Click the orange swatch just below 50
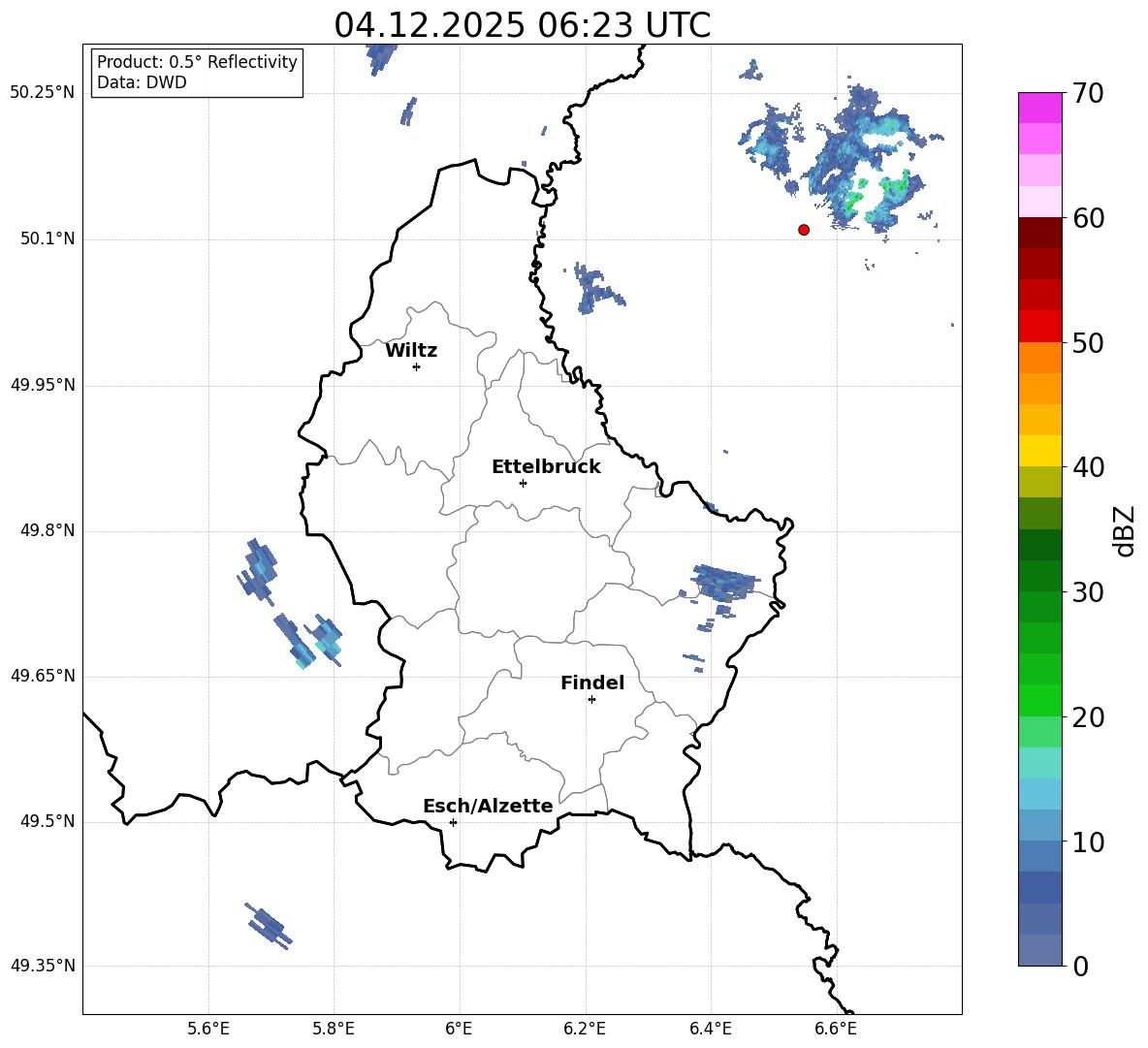 click(x=1039, y=358)
